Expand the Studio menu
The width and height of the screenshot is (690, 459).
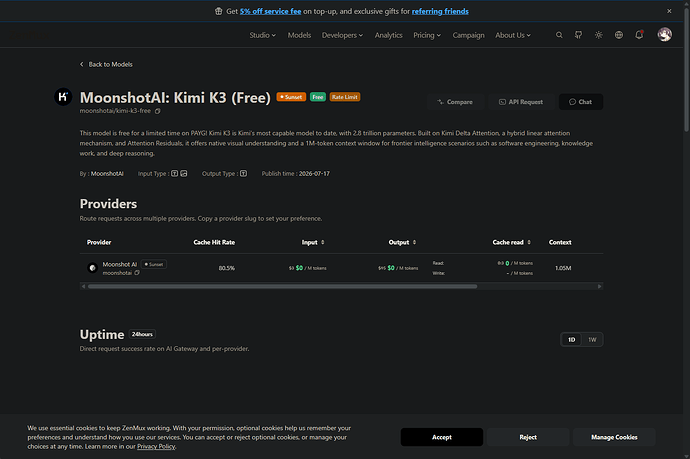pos(263,35)
